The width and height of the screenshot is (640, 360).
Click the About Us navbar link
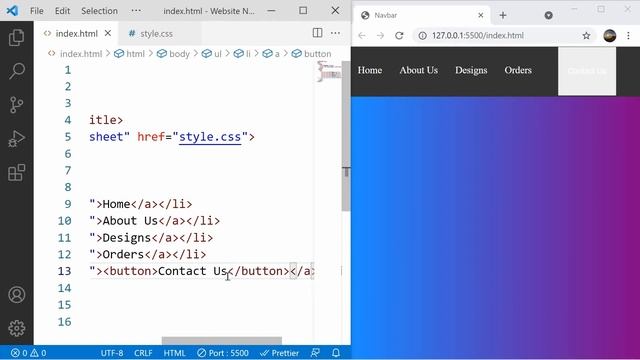(418, 70)
